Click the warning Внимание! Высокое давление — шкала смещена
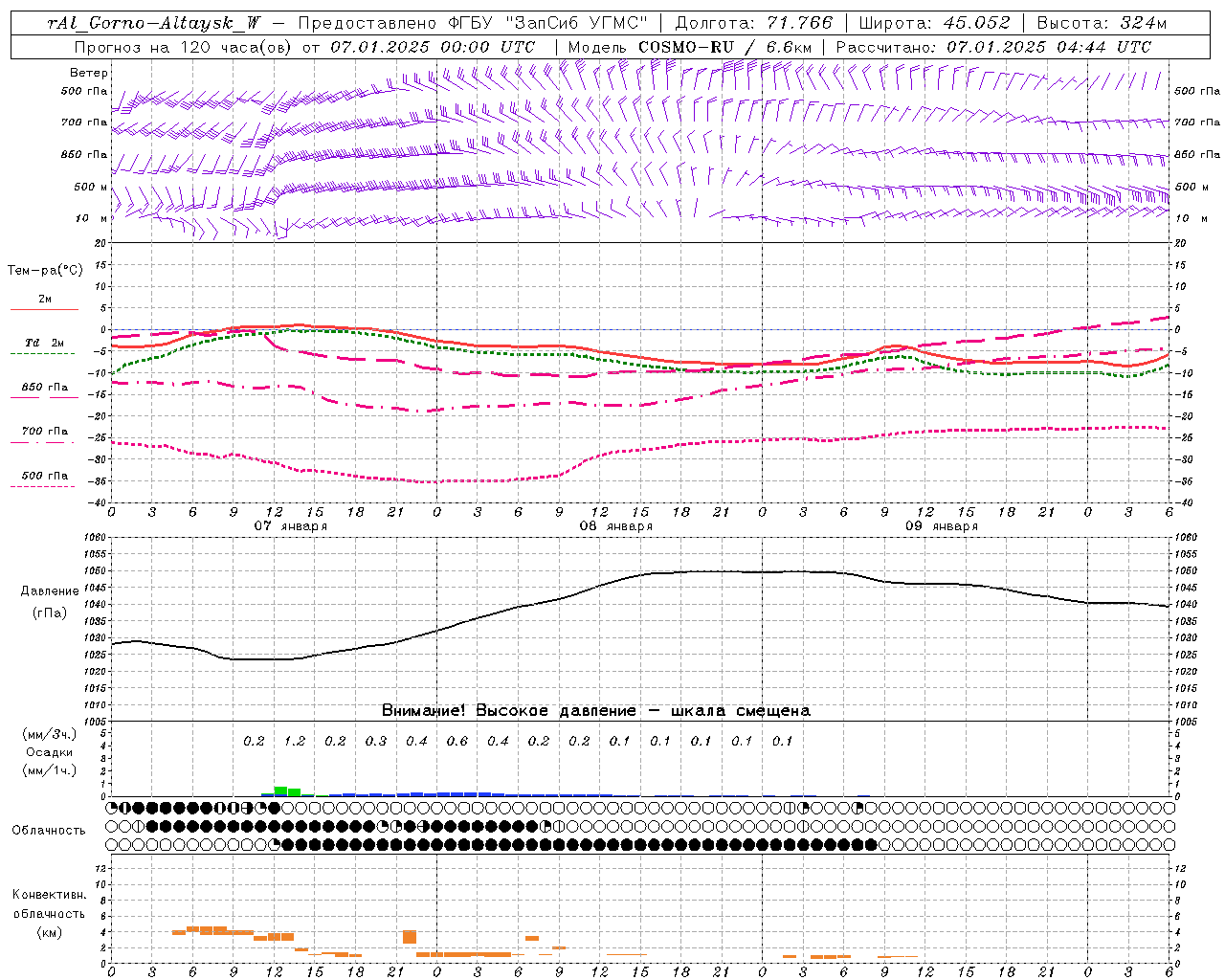Screen dimensions: 1225x980 tap(596, 710)
